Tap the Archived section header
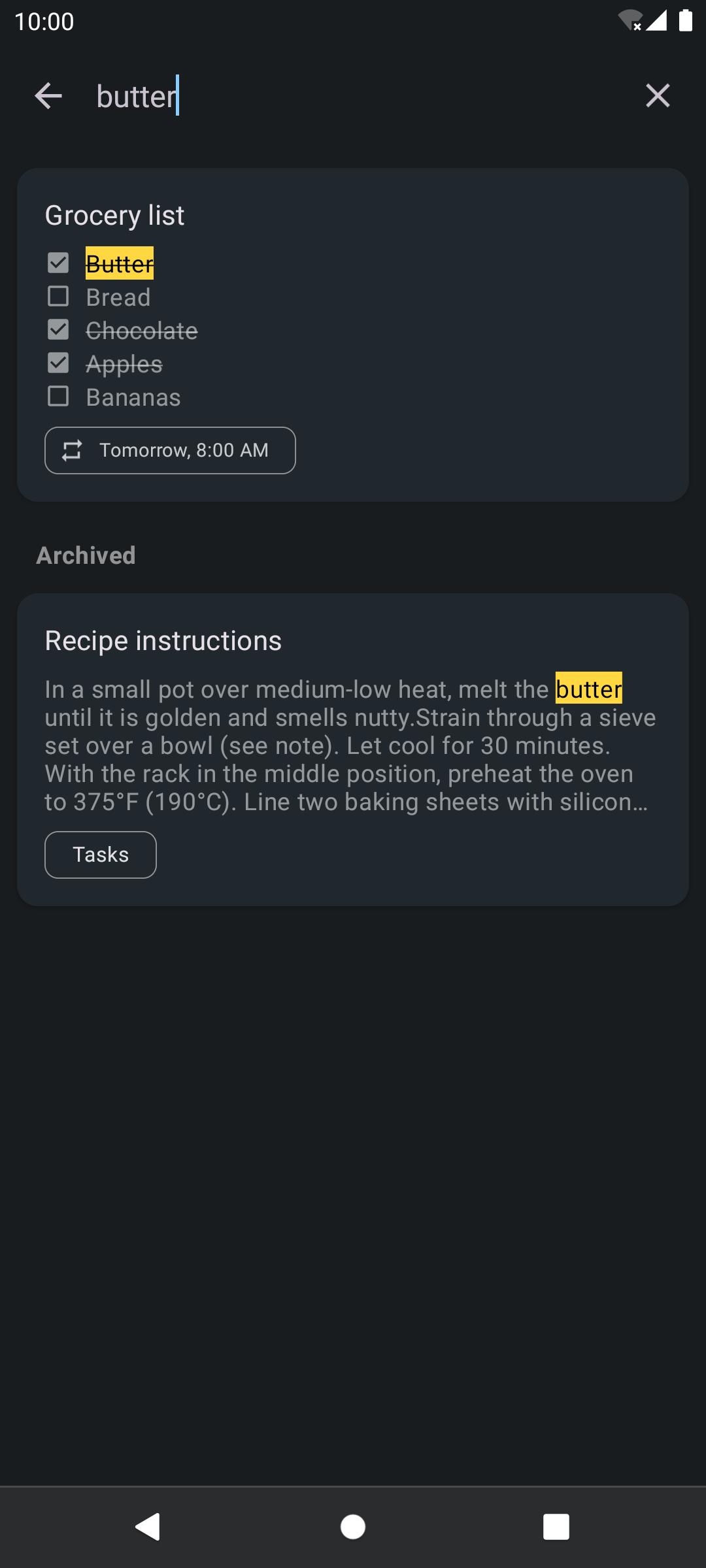The width and height of the screenshot is (706, 1568). (x=86, y=555)
